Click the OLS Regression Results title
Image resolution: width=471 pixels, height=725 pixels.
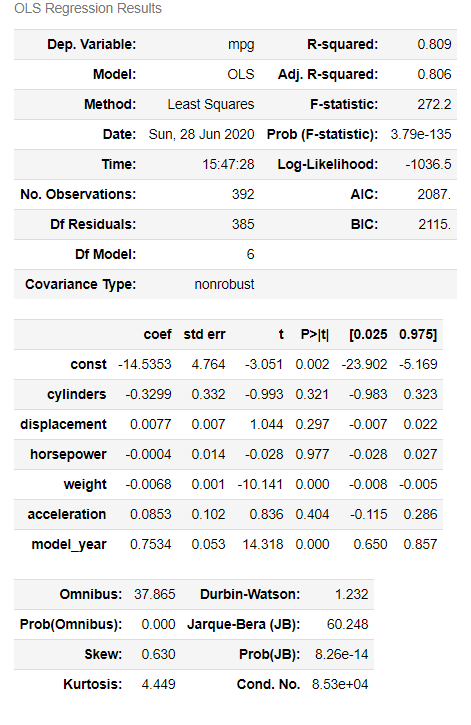[88, 8]
